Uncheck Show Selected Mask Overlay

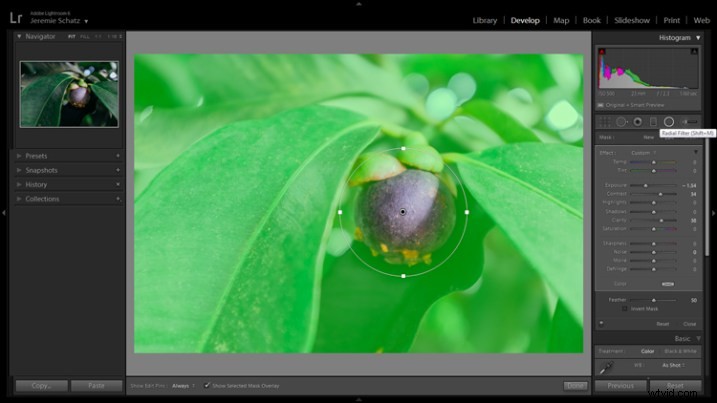[x=207, y=386]
